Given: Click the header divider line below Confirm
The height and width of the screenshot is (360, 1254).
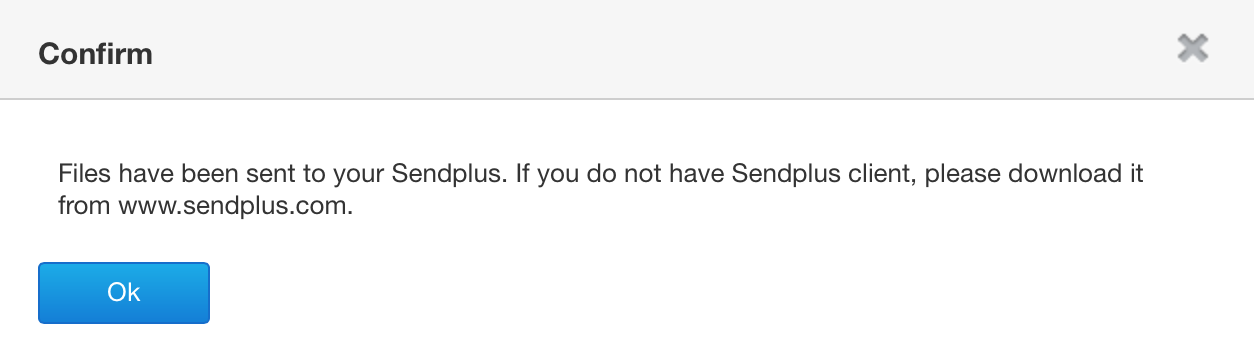Looking at the screenshot, I should click(x=627, y=99).
